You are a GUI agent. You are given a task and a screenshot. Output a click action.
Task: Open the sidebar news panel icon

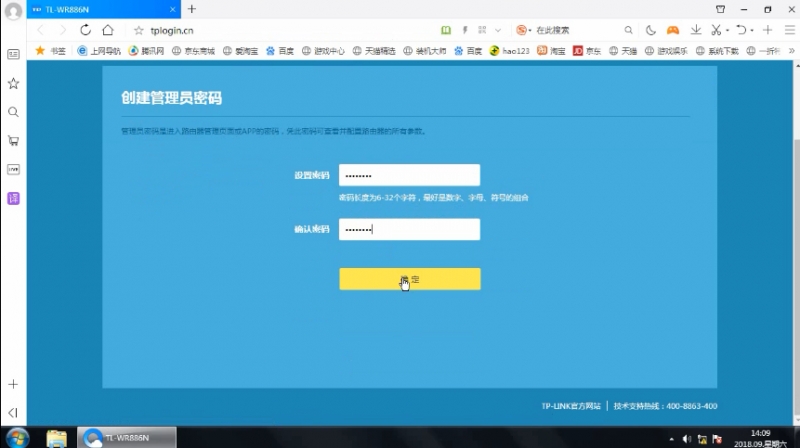click(x=13, y=54)
